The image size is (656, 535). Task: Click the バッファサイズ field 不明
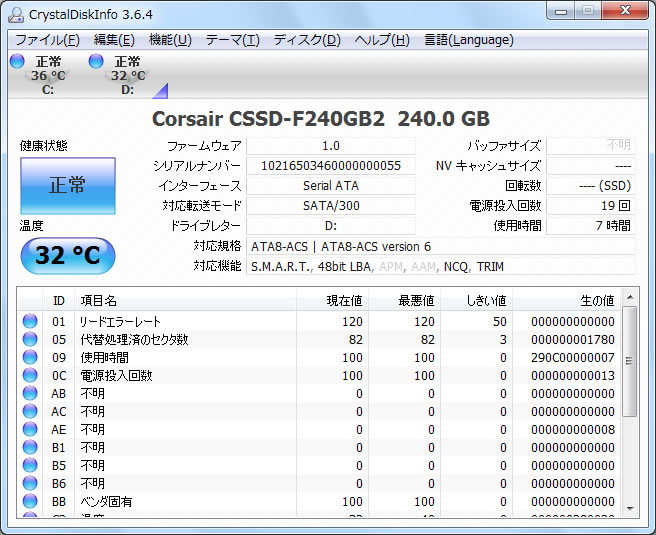(x=591, y=146)
